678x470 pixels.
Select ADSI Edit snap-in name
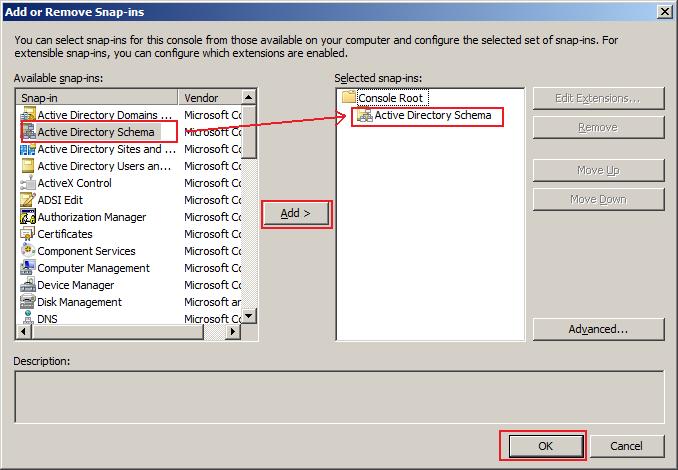tap(60, 200)
